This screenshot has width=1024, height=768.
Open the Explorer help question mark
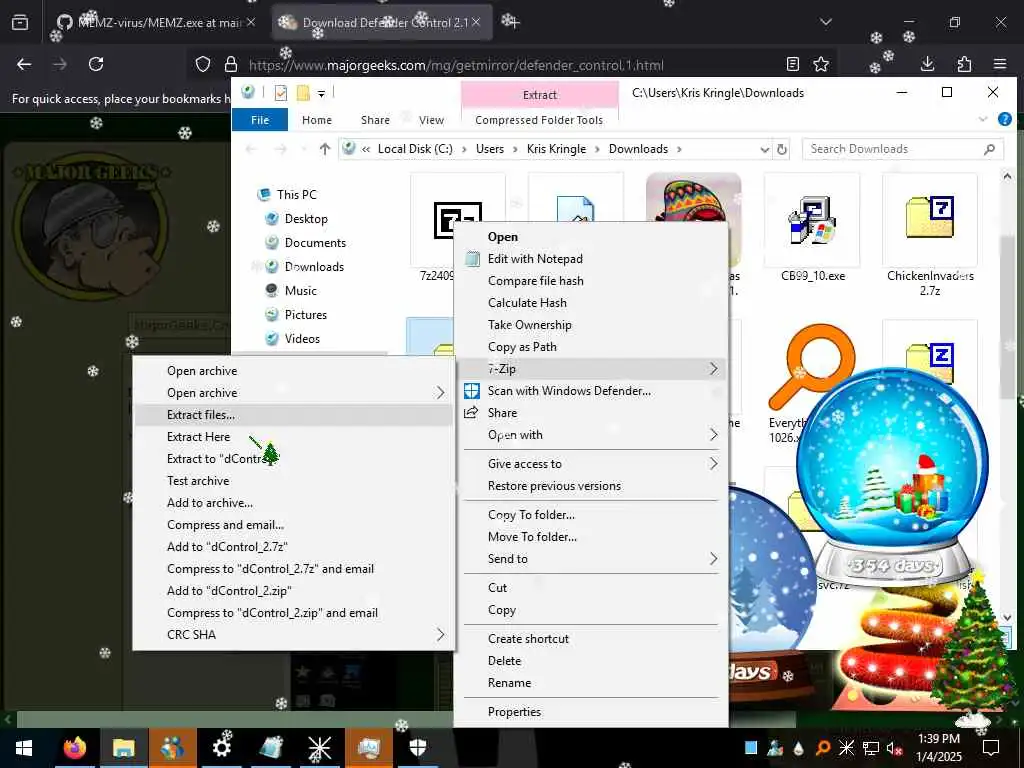click(x=1004, y=119)
